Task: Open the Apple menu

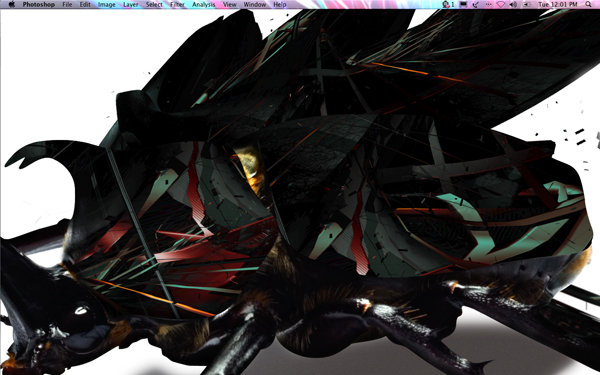Action: tap(11, 4)
